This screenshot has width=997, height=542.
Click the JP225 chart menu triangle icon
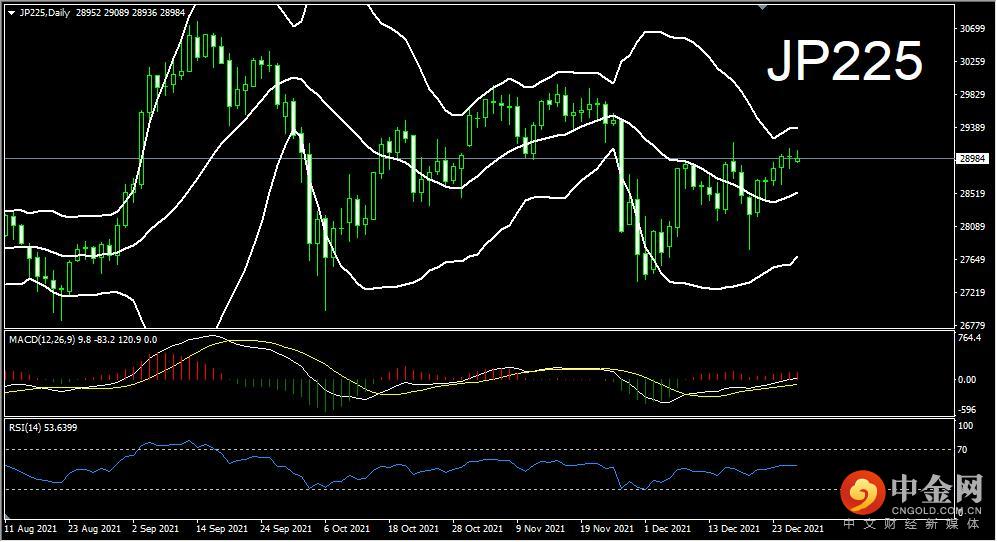pyautogui.click(x=11, y=13)
